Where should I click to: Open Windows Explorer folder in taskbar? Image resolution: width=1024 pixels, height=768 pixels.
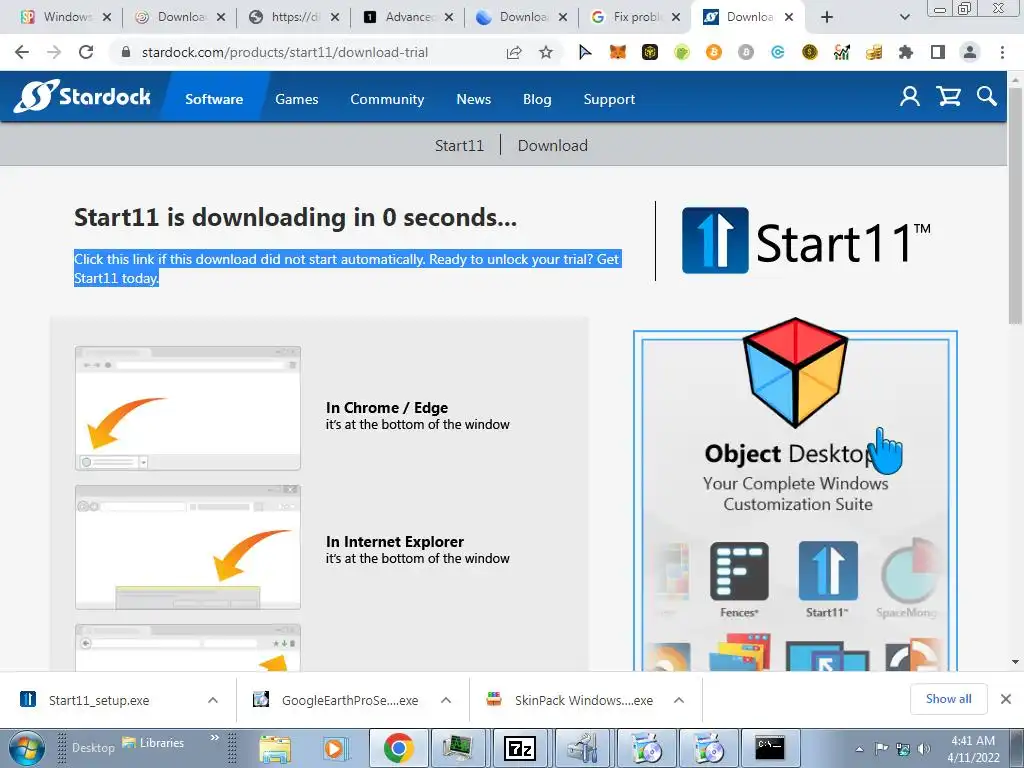[276, 748]
